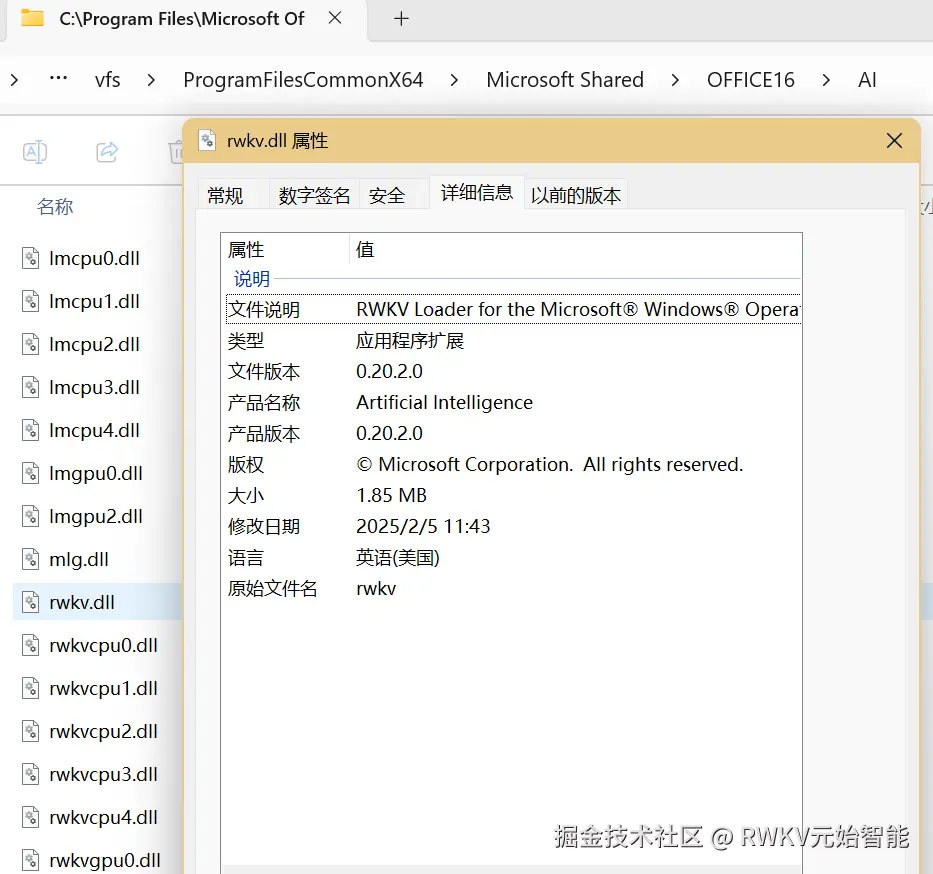The image size is (933, 874).
Task: Sort files by the 名称 column header
Action: coord(55,207)
